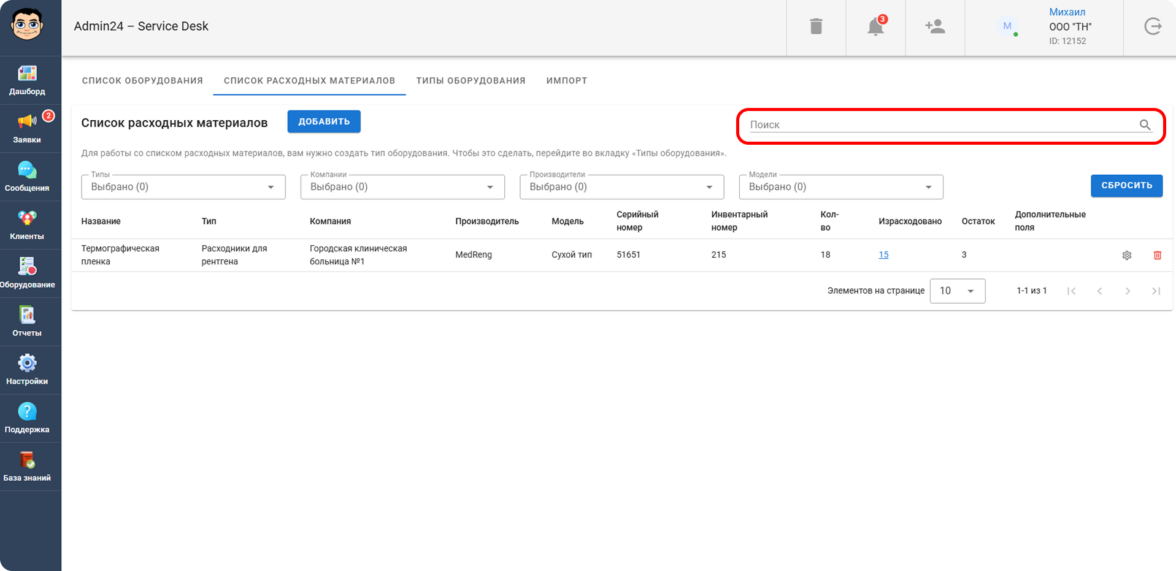Switch to the Импорт tab
1176x571 pixels.
[567, 81]
